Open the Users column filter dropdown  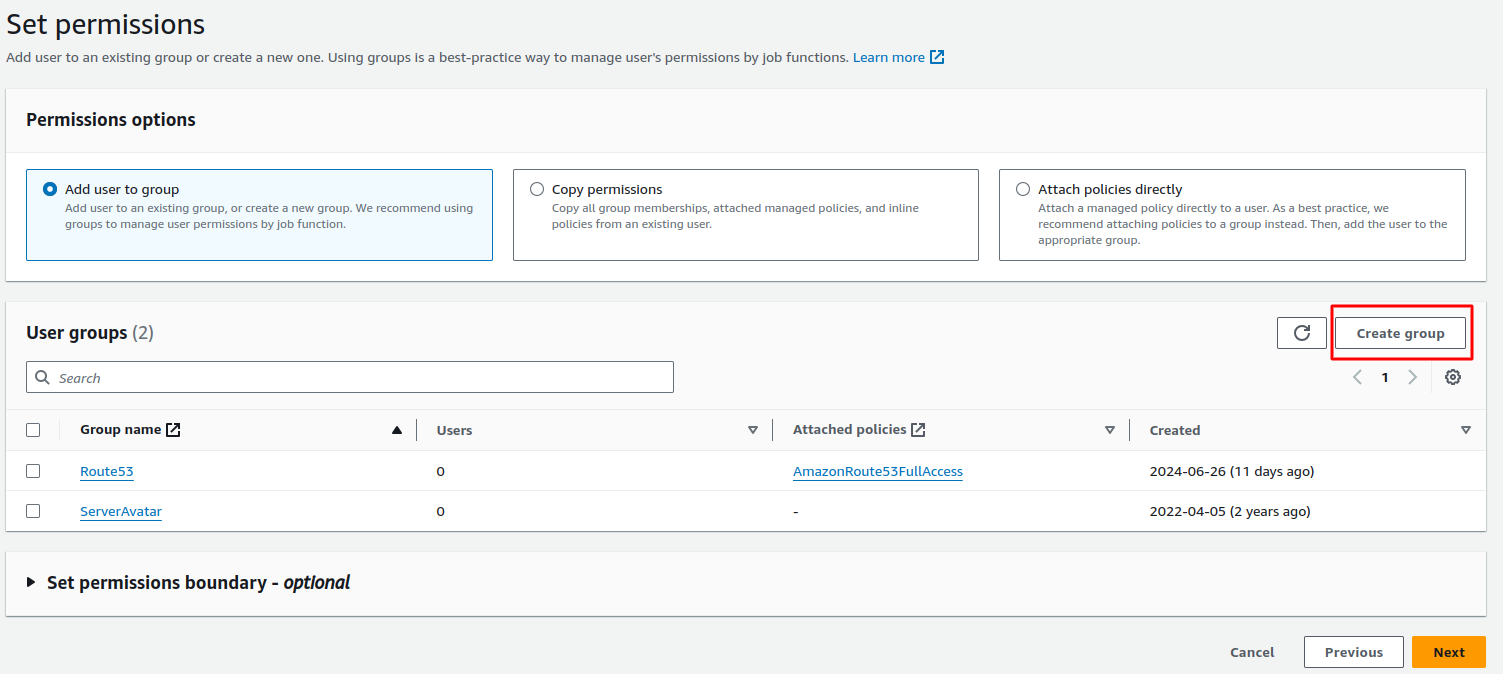(753, 429)
